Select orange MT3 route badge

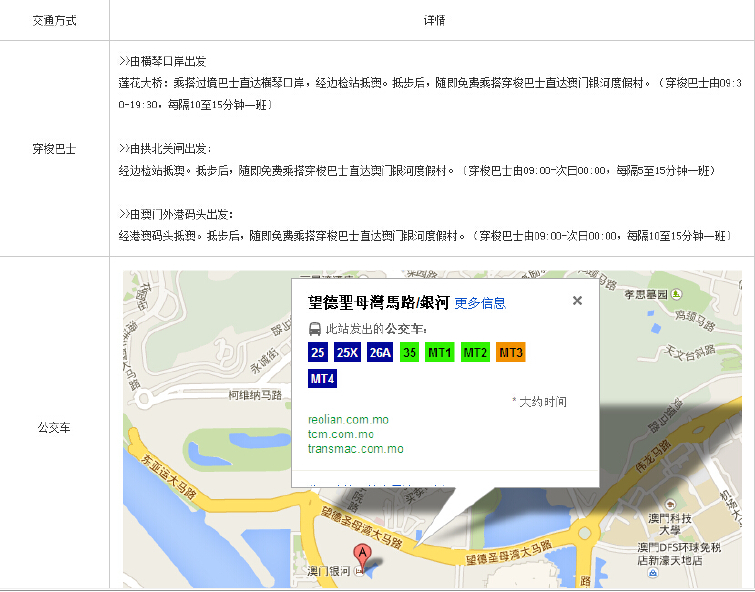pos(510,352)
